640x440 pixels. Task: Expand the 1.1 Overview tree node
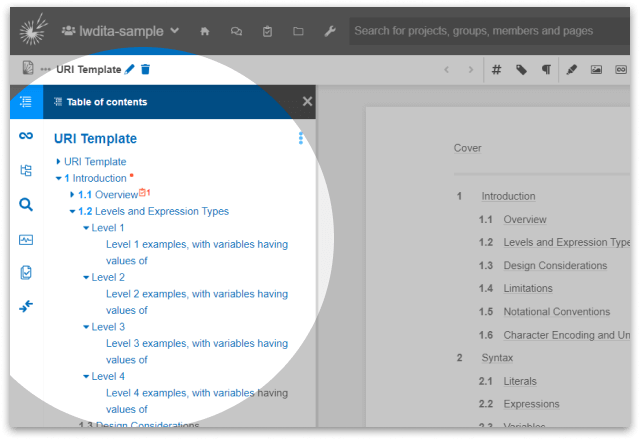[72, 195]
